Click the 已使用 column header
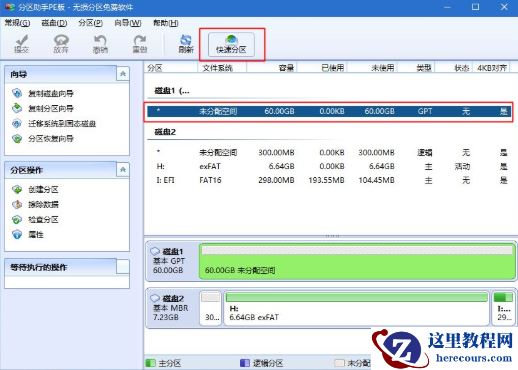This screenshot has width=518, height=370. coord(322,68)
